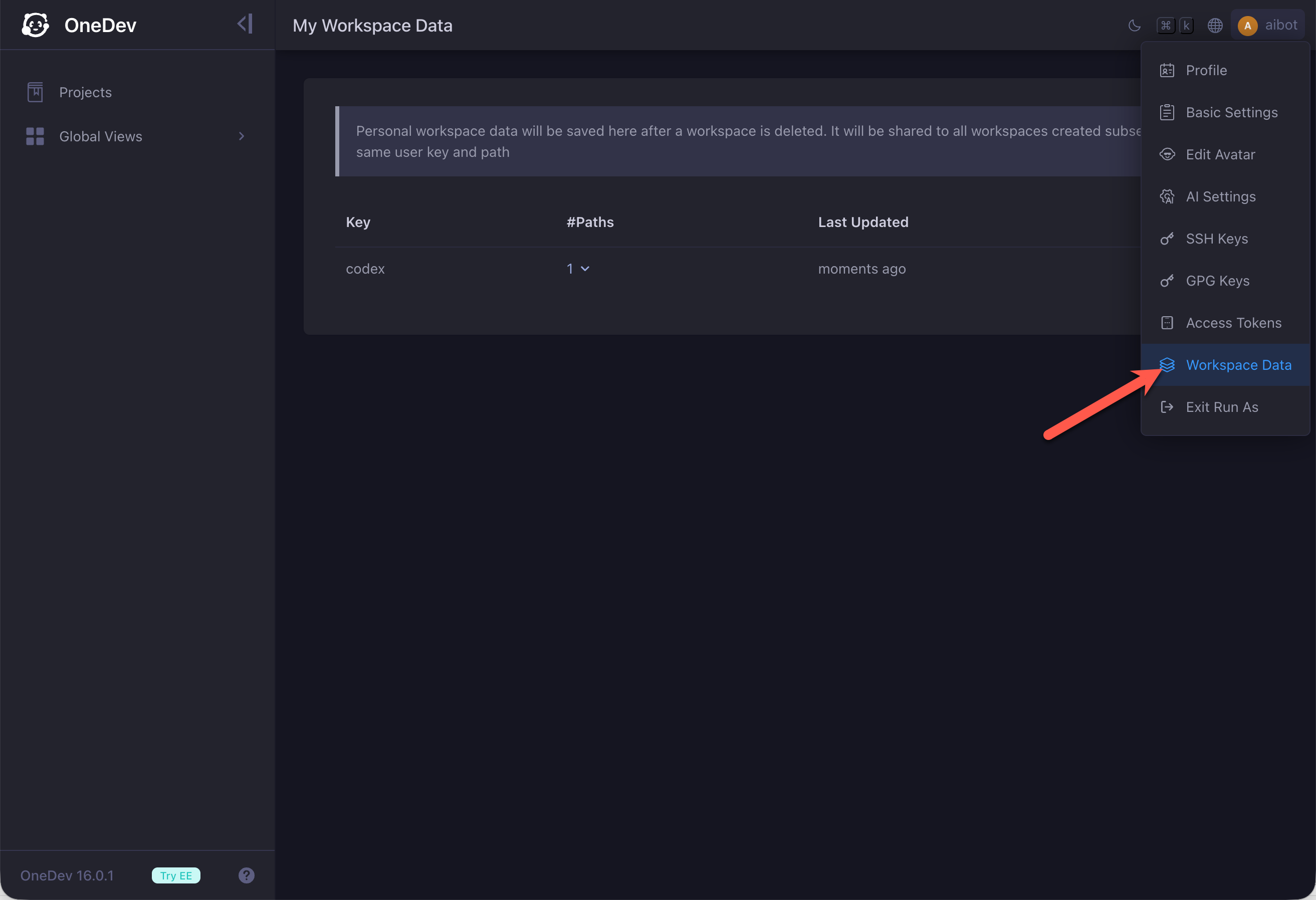Click the k shortcut key badge
The image size is (1316, 900).
point(1186,26)
